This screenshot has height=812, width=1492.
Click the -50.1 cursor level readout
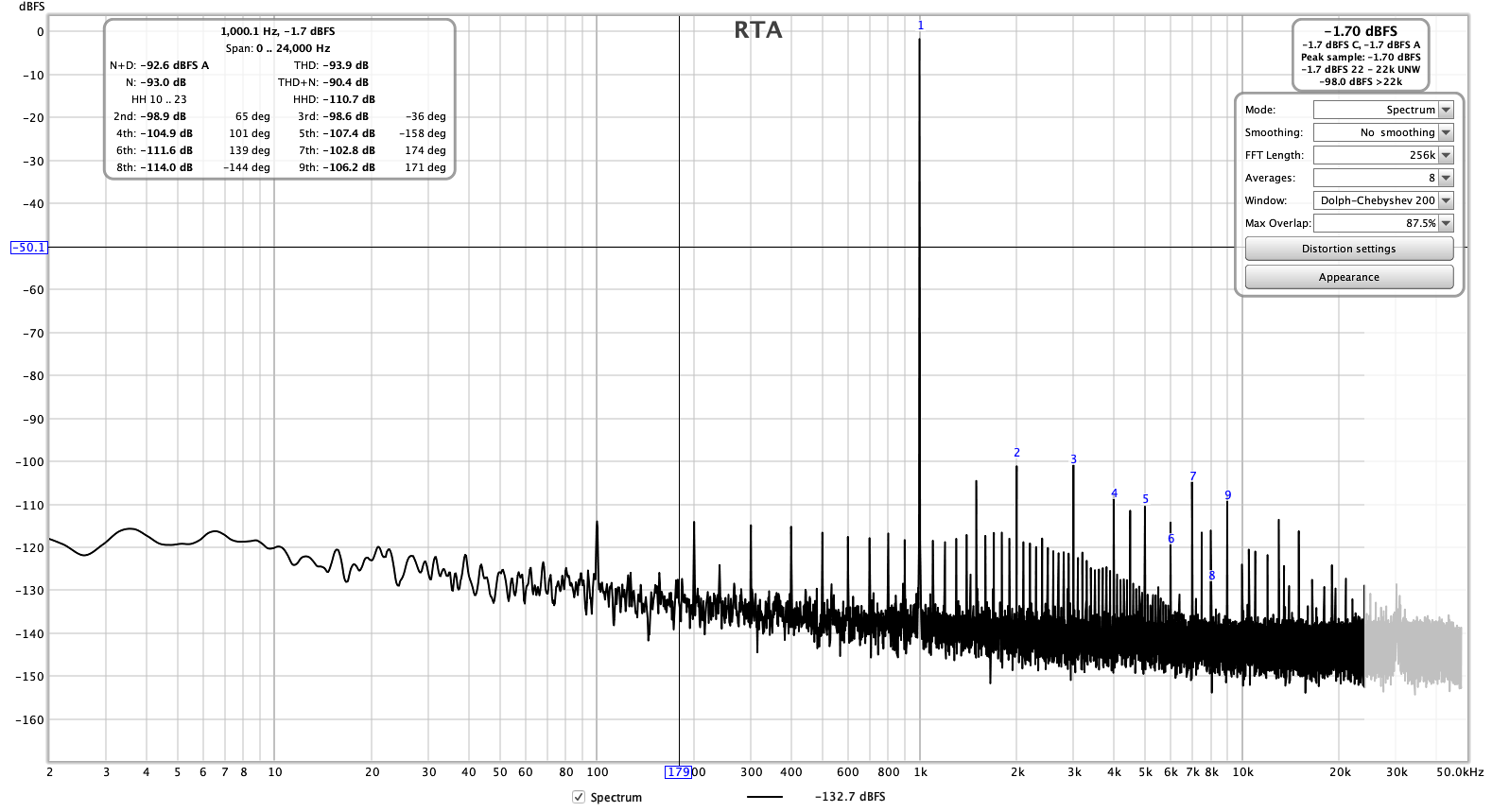click(x=28, y=248)
